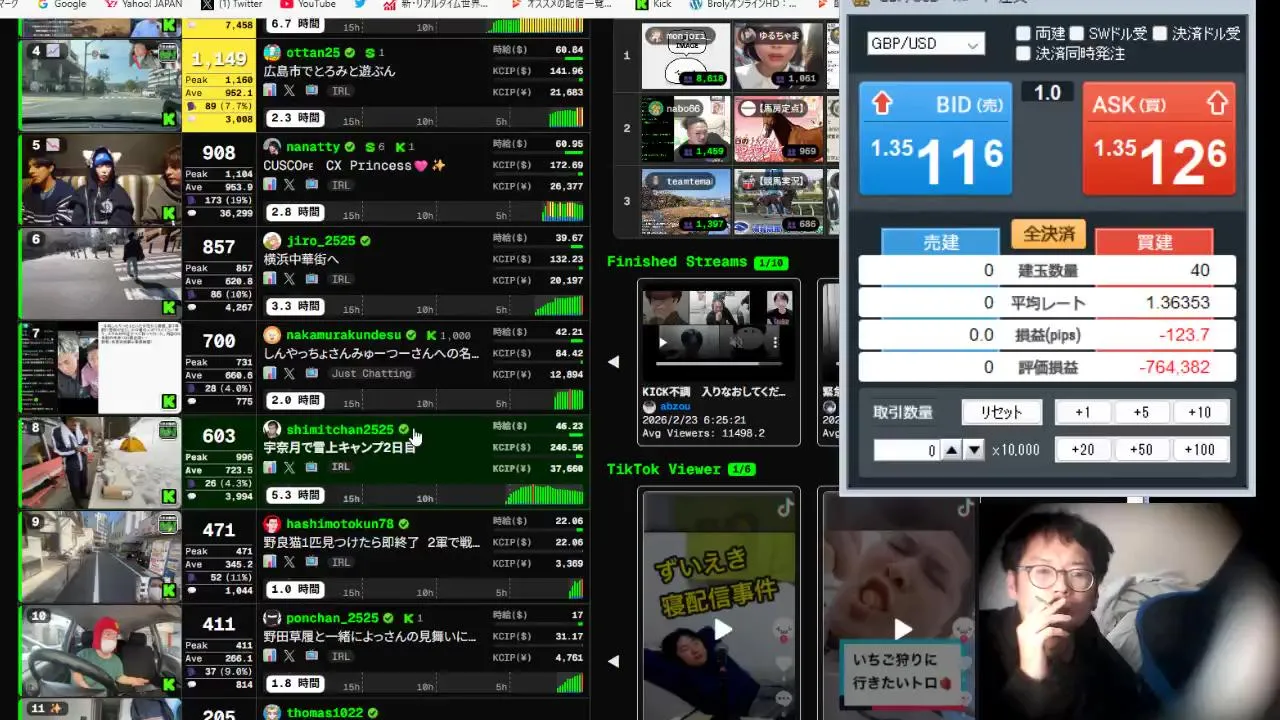Open the X profile icon for nakamurakundesu
The height and width of the screenshot is (720, 1280).
[289, 373]
